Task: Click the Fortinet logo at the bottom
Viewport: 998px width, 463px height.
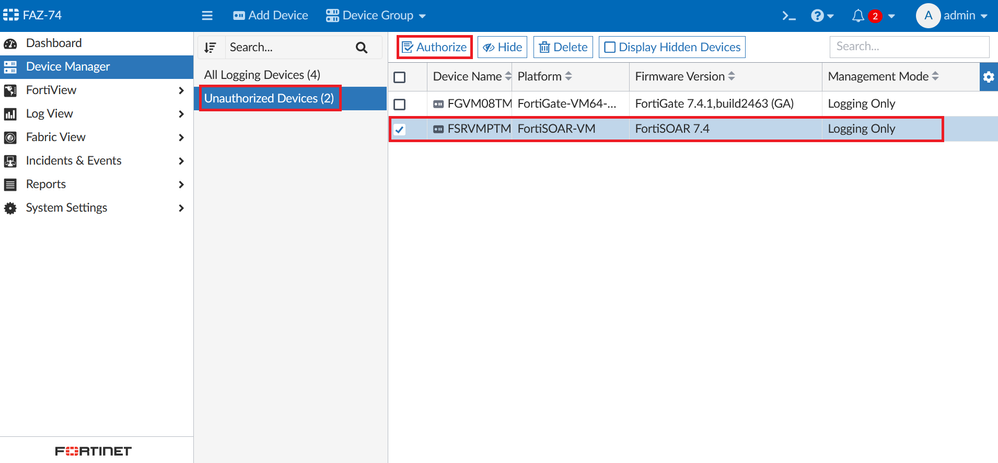Action: pyautogui.click(x=94, y=451)
